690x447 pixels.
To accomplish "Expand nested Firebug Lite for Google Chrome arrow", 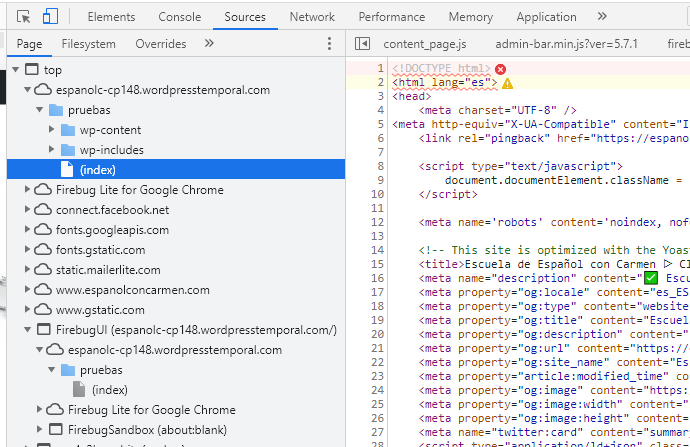I will [x=39, y=410].
